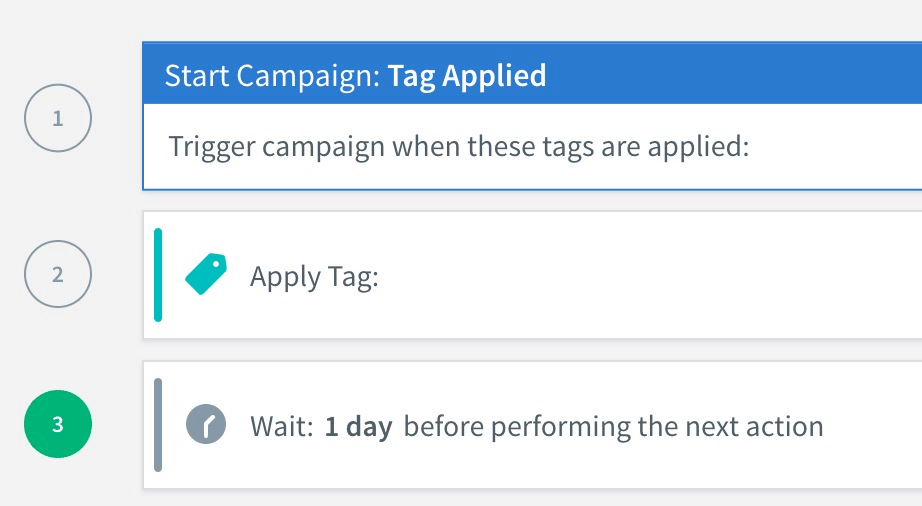Click the gray clock wait icon
This screenshot has height=506, width=922.
(206, 424)
